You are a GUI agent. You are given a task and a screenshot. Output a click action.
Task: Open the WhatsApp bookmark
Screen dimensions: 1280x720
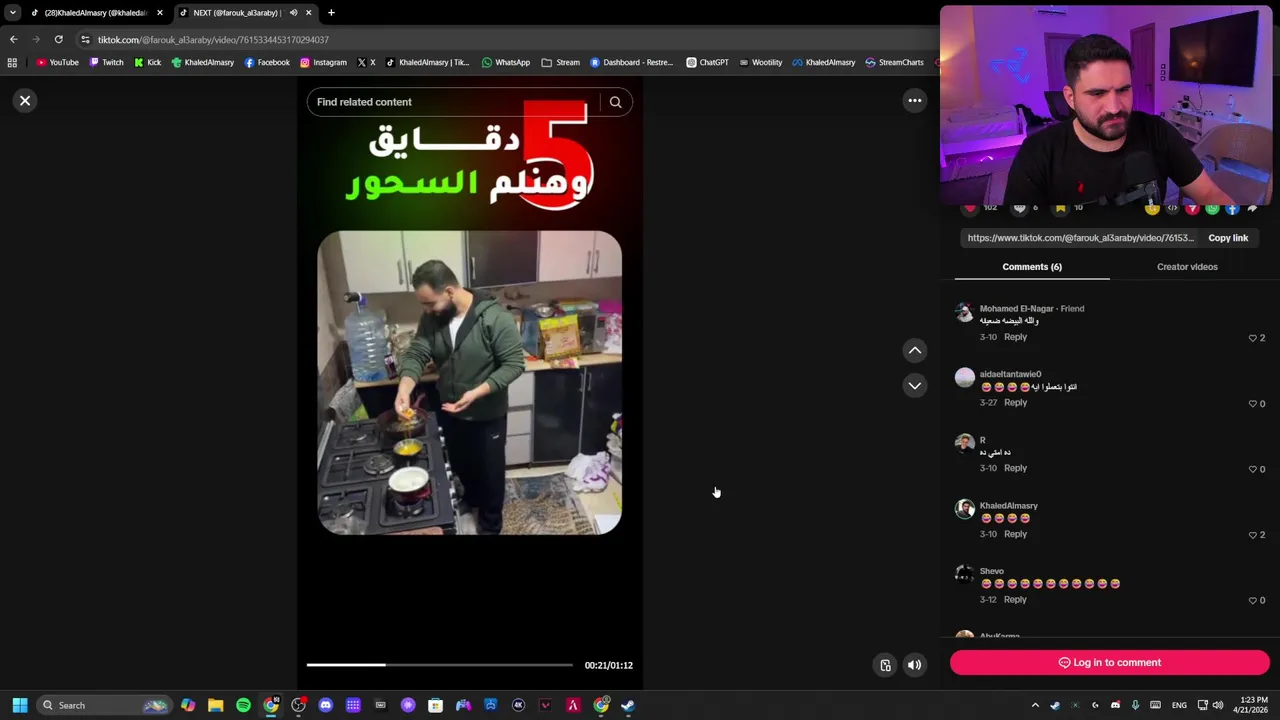[505, 63]
